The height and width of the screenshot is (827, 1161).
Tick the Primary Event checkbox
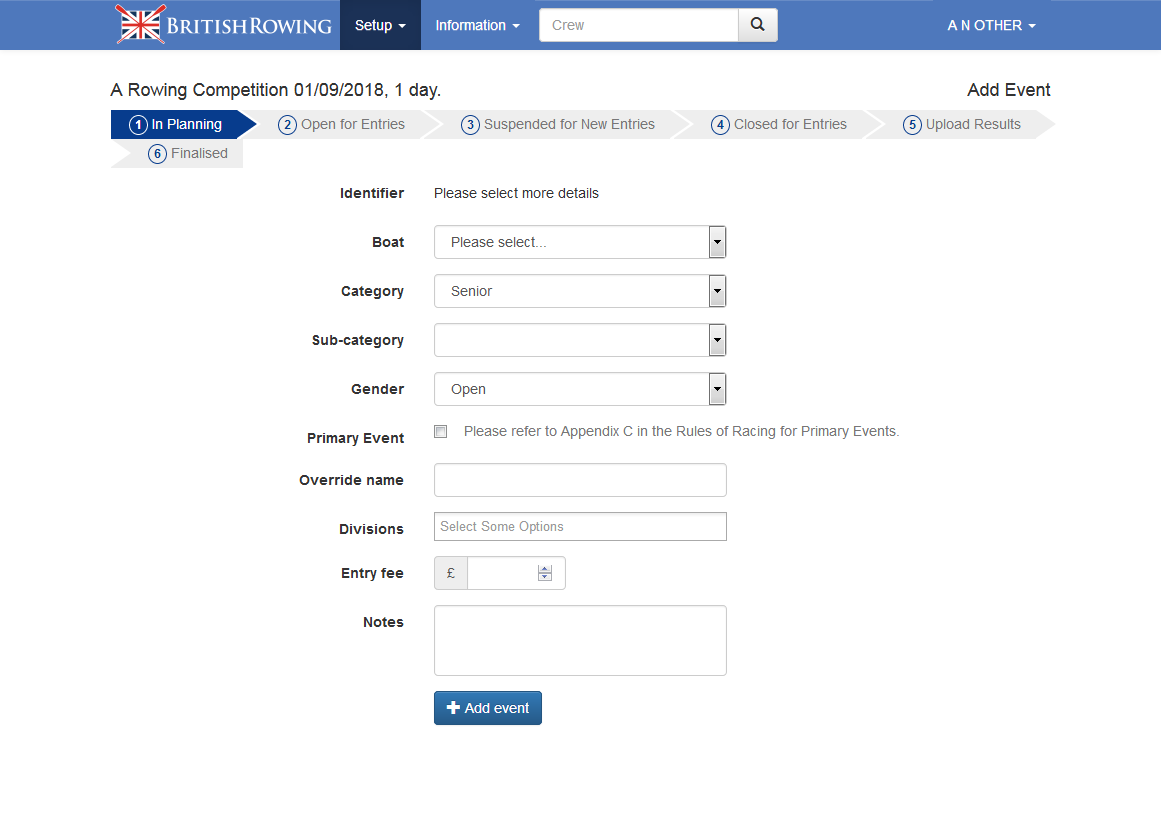pos(441,432)
